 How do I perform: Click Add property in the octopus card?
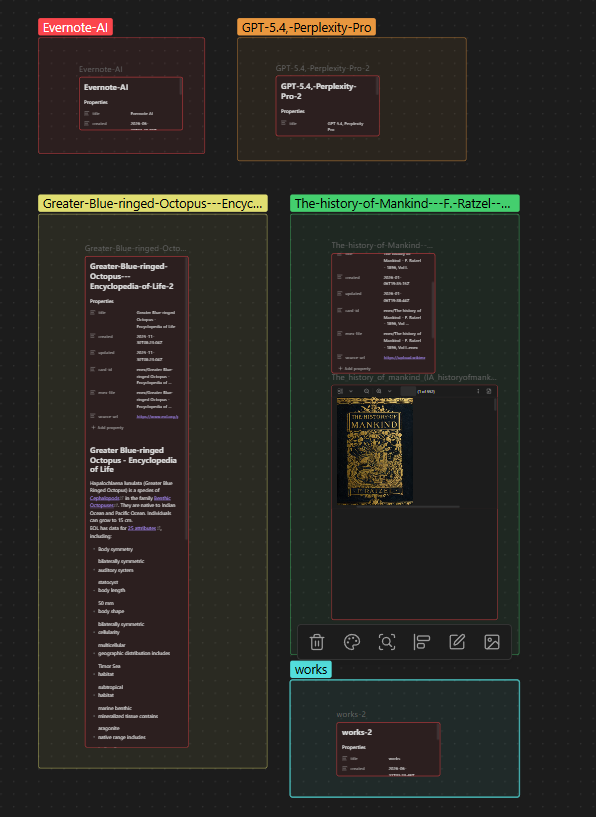(x=108, y=428)
